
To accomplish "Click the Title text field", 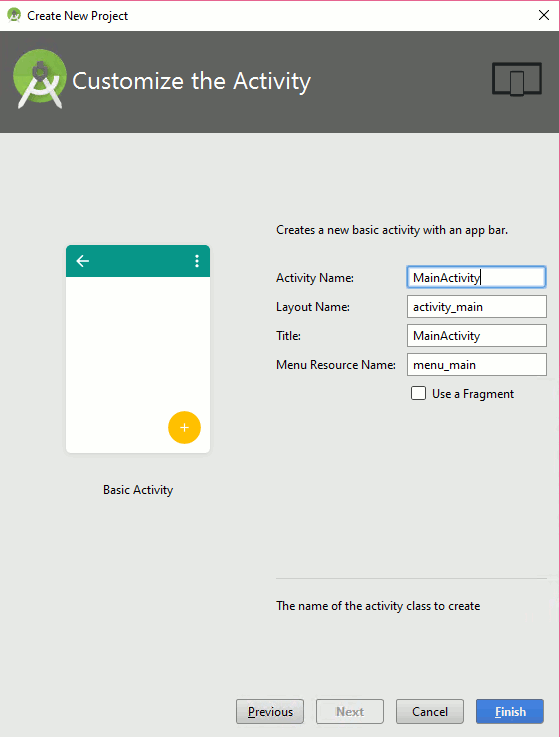I will (476, 336).
